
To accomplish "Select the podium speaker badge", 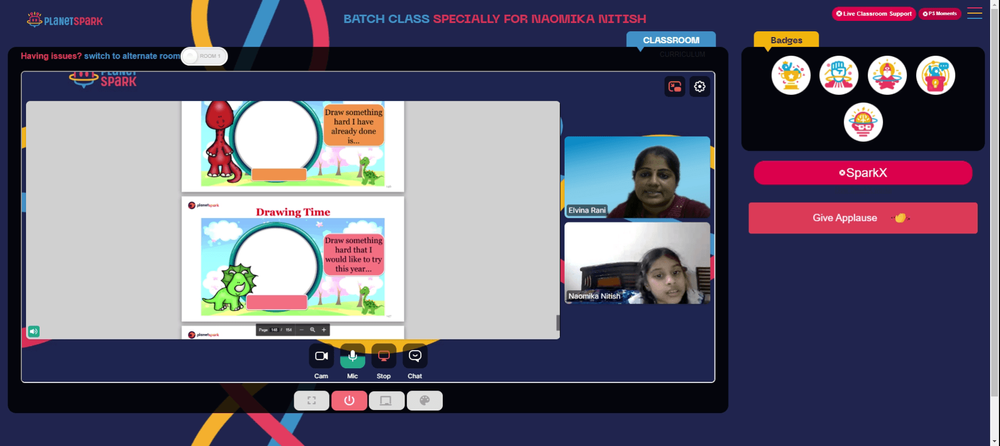I will tap(936, 75).
